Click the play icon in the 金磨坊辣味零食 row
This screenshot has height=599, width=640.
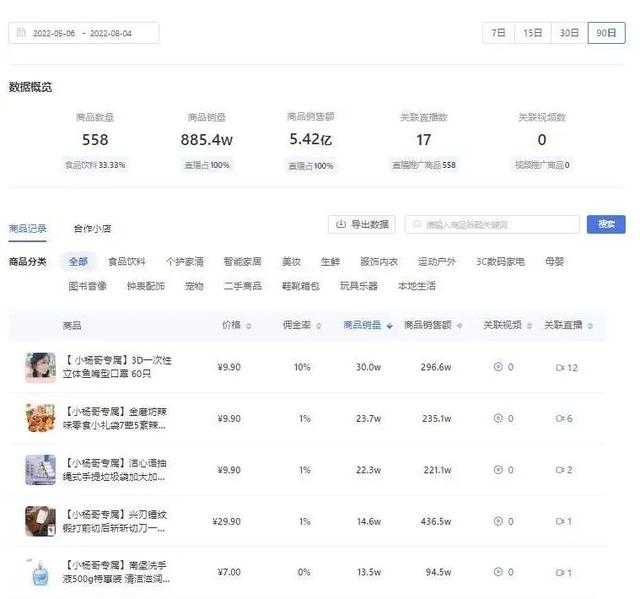[498, 418]
